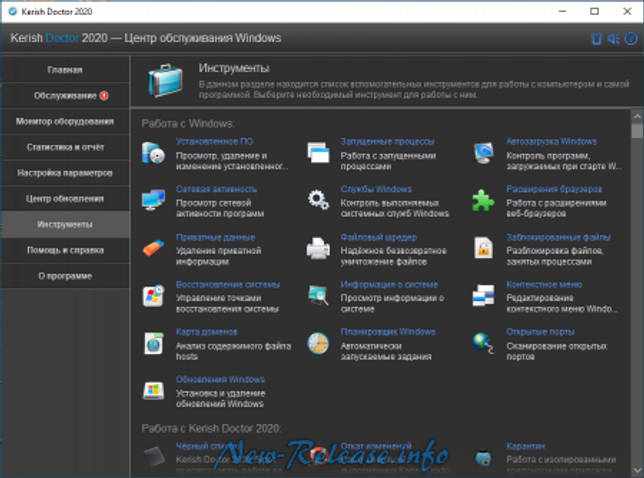
Task: Open Помощь и справка section
Action: [65, 250]
